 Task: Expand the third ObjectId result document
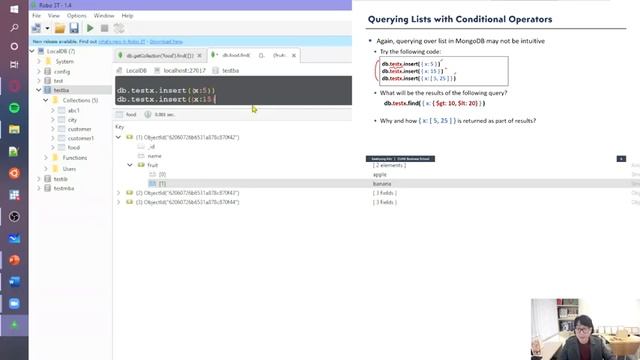click(x=119, y=202)
